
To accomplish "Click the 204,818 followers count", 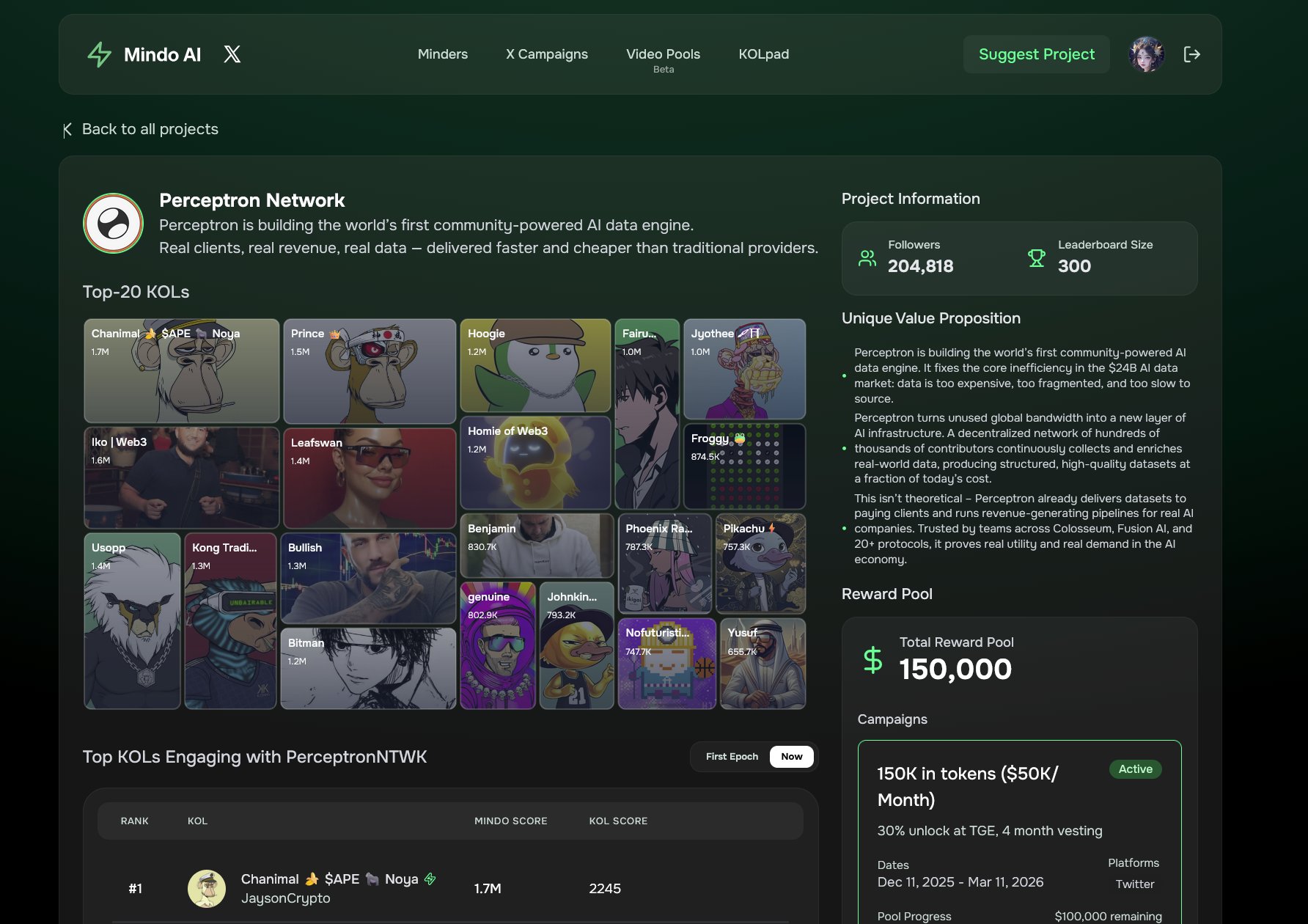I will point(921,266).
